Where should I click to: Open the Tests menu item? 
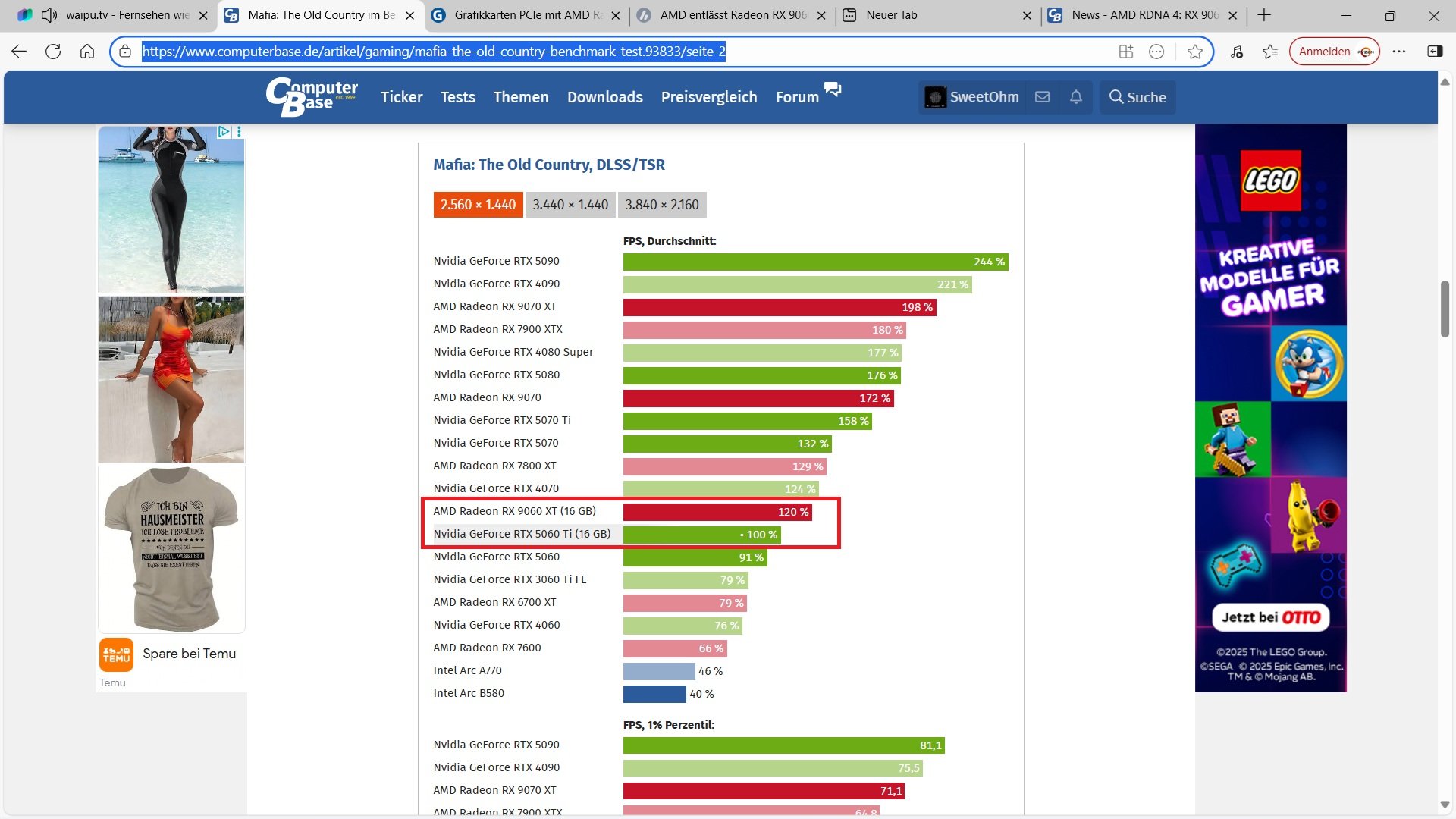pos(458,97)
